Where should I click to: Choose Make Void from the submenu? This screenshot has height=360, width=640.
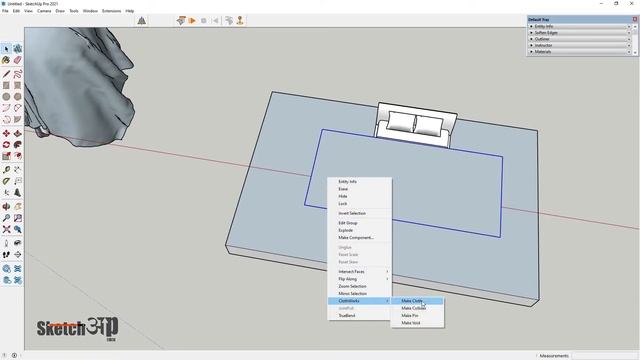[x=417, y=323]
